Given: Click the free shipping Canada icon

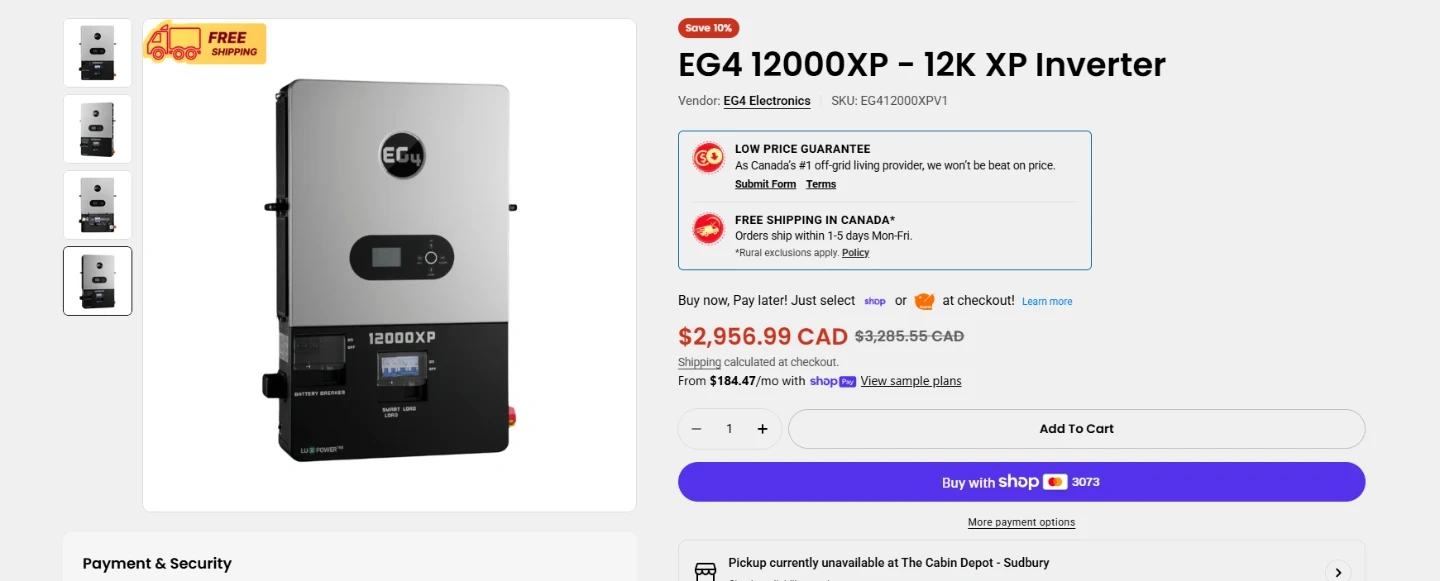Looking at the screenshot, I should click(708, 228).
